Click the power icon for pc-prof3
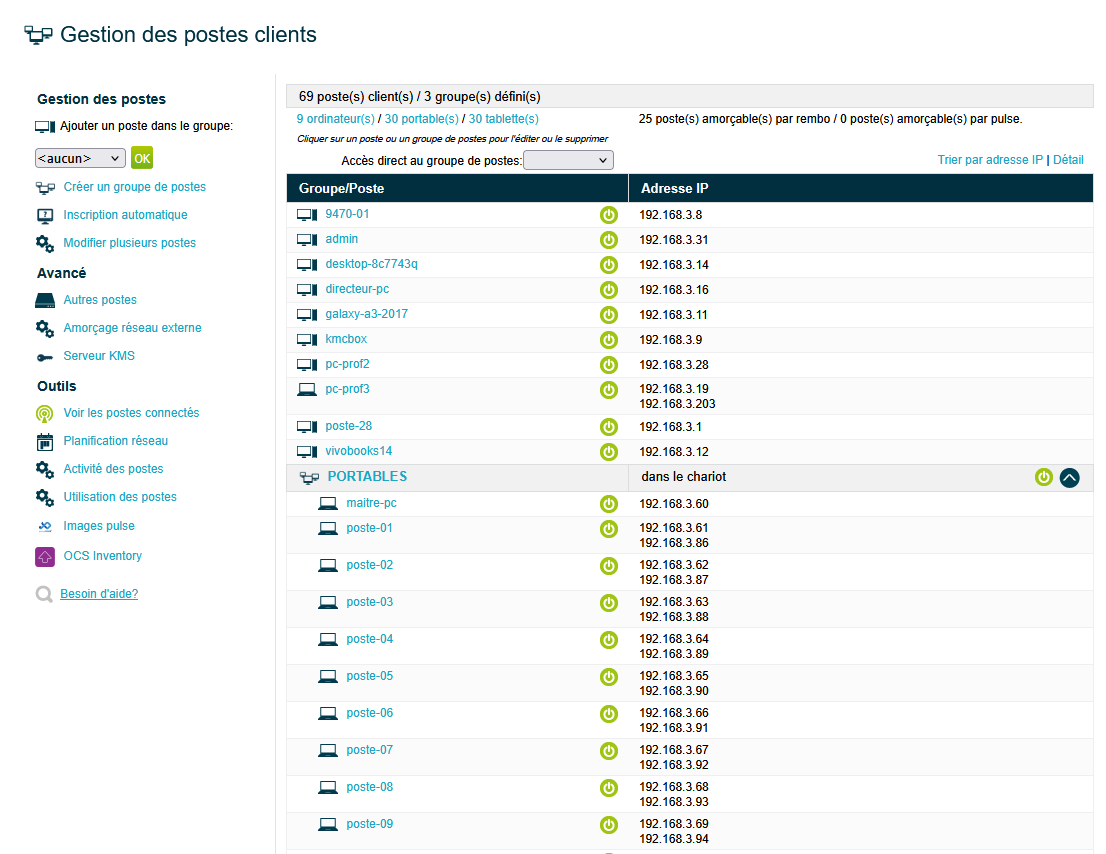The width and height of the screenshot is (1106, 854). pos(609,390)
